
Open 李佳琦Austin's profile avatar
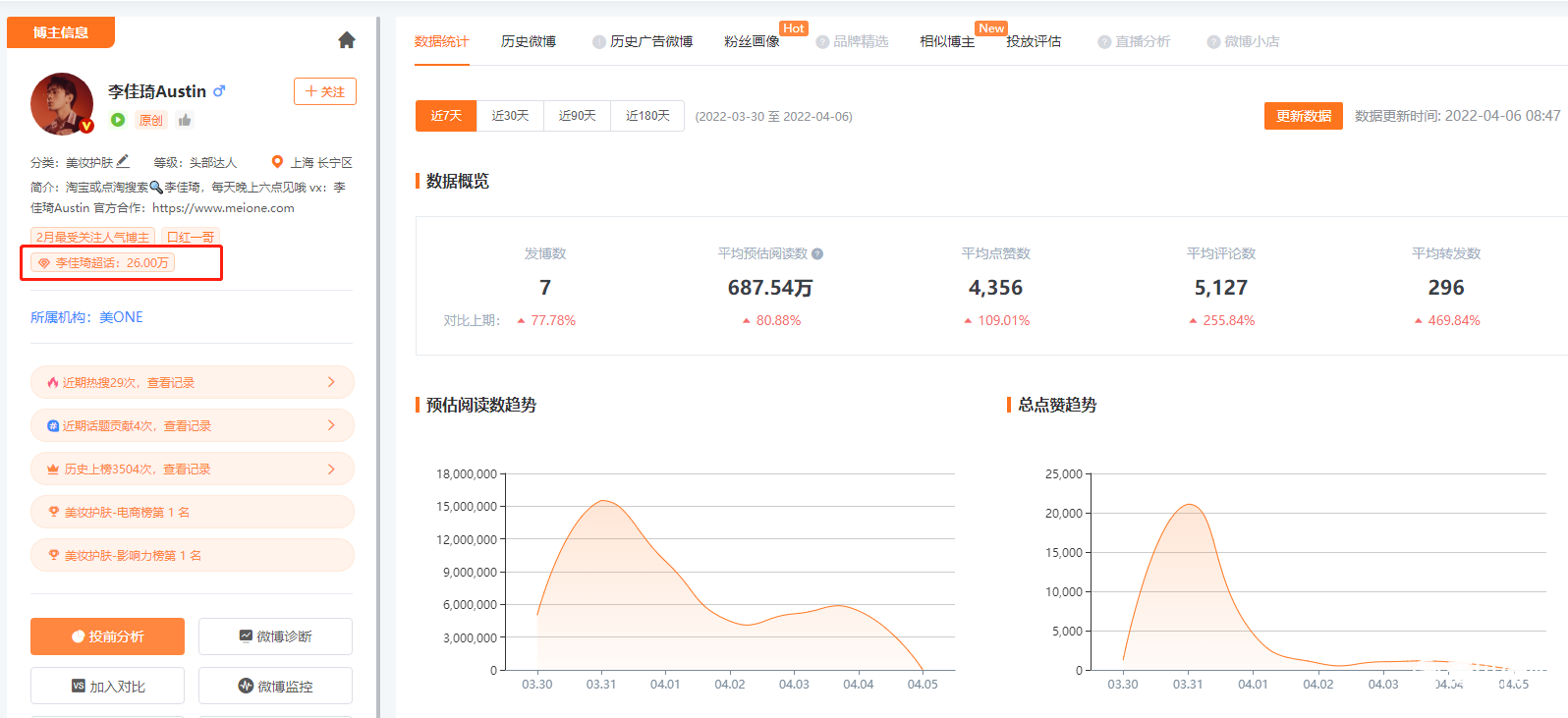point(62,103)
